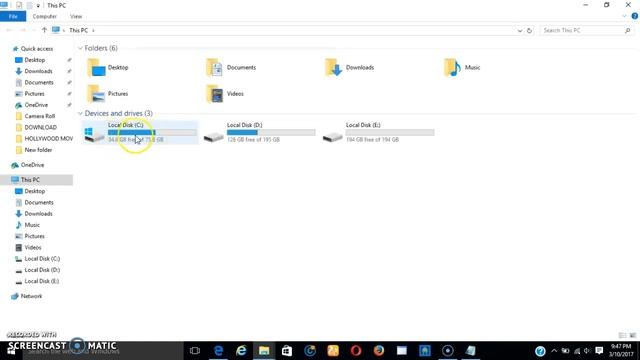Image resolution: width=640 pixels, height=360 pixels.
Task: Select Local Disk (D:) in navigation pane
Action: click(x=42, y=270)
